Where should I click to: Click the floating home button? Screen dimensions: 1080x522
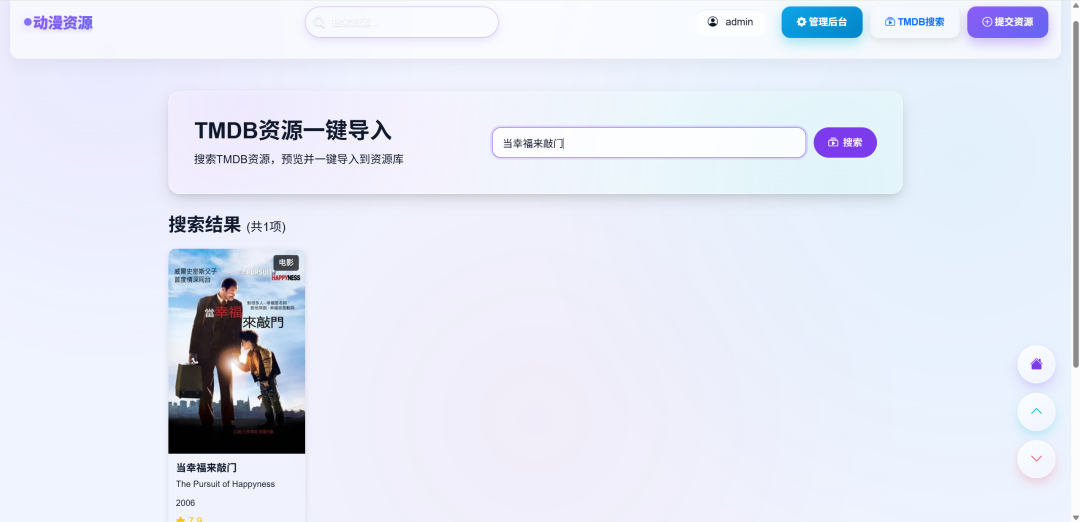[x=1036, y=364]
